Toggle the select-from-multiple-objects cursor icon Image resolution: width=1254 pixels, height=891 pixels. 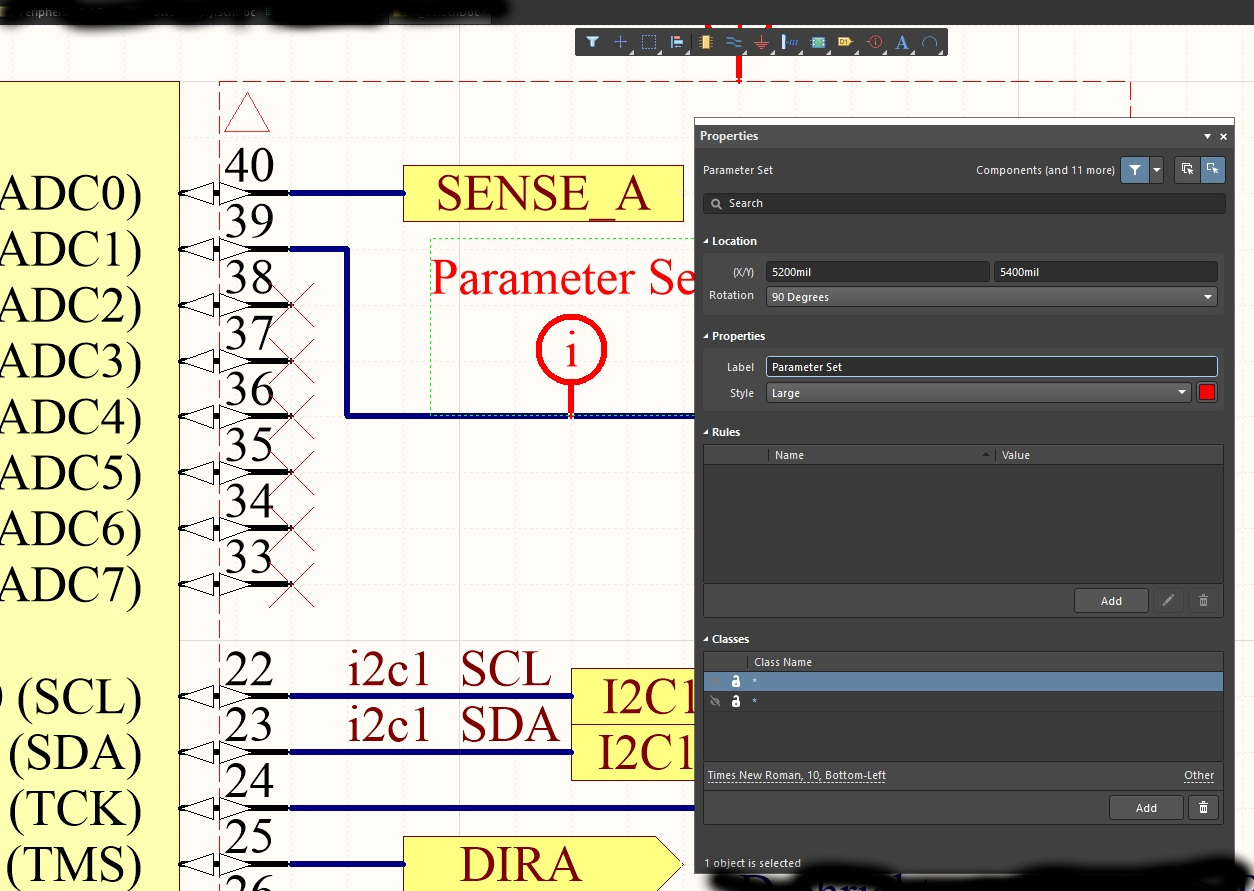point(1186,170)
